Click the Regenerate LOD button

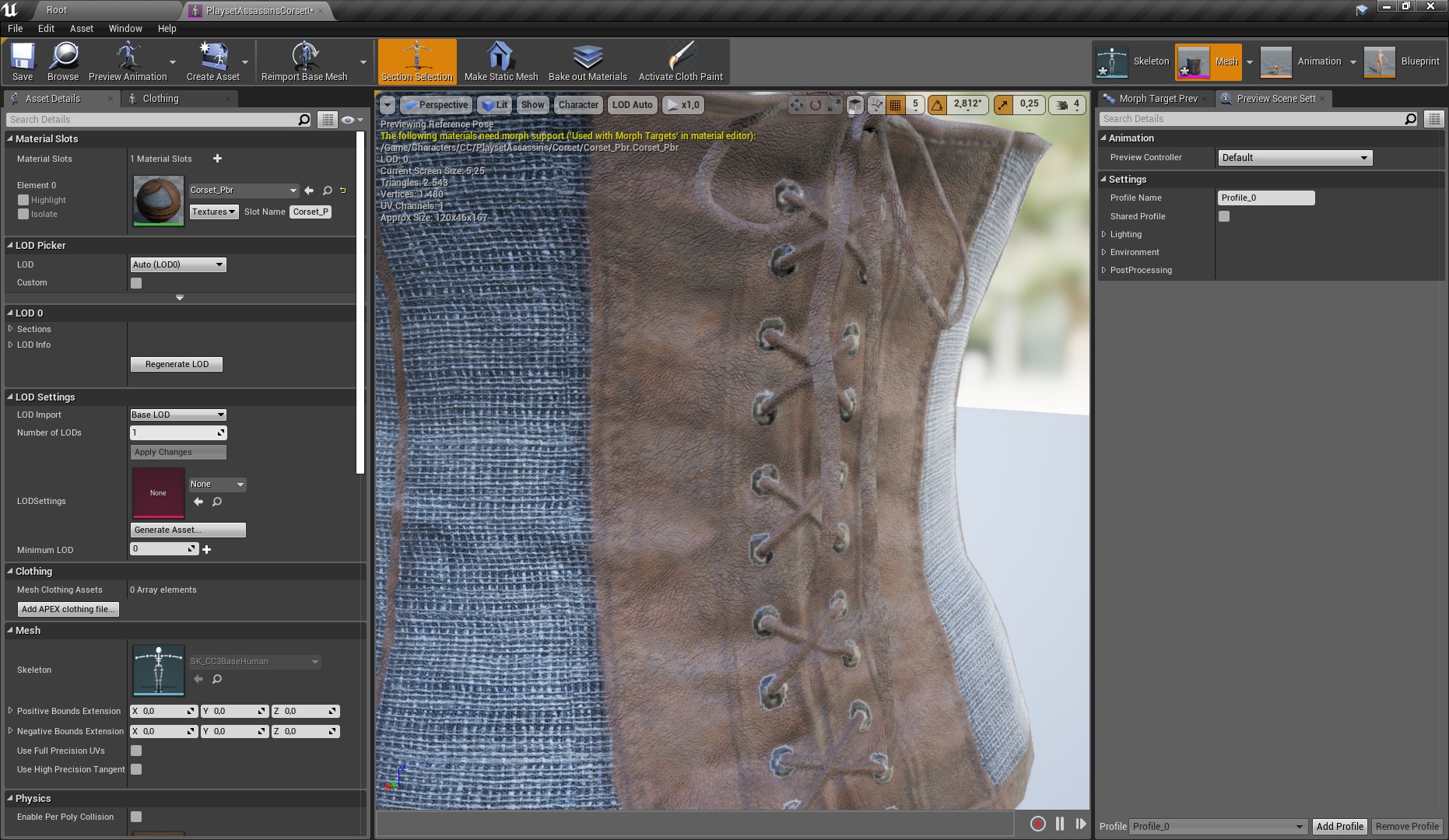[177, 364]
